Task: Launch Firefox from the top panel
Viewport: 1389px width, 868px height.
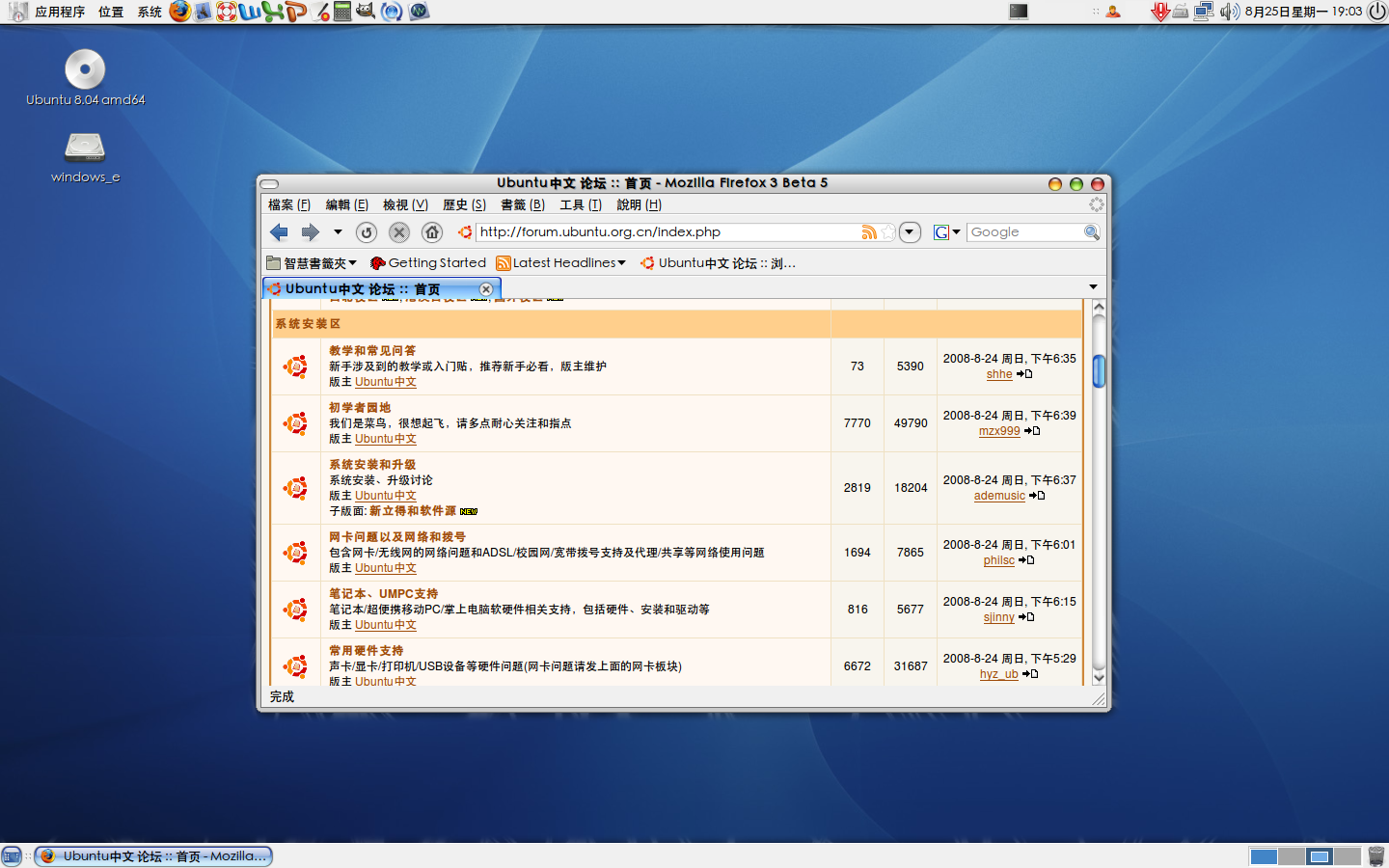Action: click(179, 12)
